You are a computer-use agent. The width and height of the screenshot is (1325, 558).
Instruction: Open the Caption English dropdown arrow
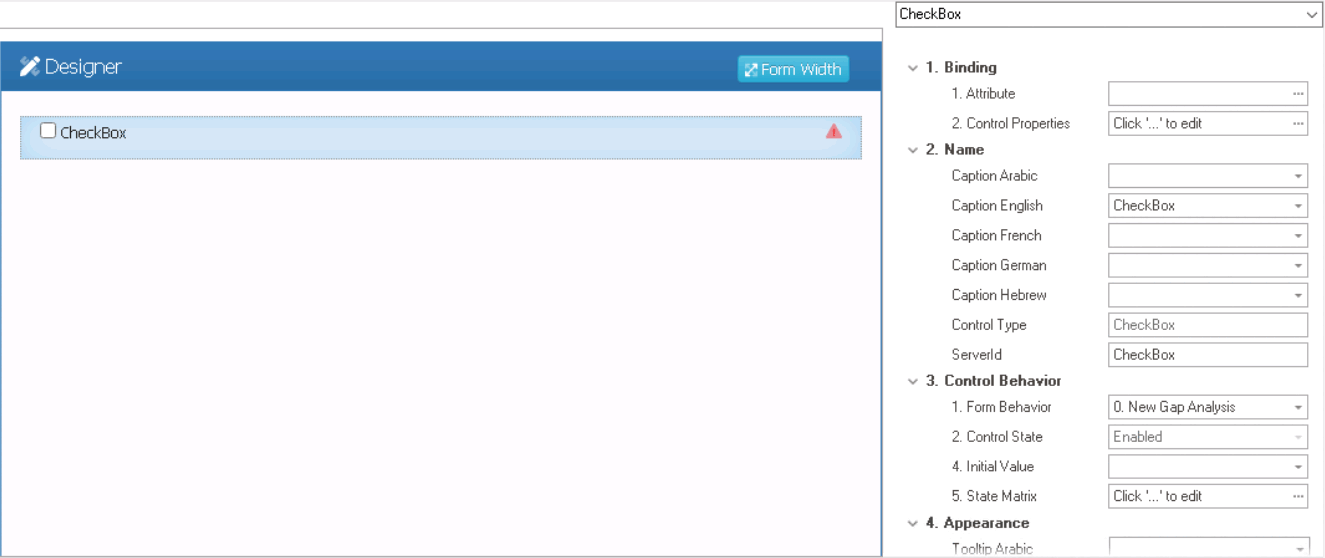[x=1298, y=206]
